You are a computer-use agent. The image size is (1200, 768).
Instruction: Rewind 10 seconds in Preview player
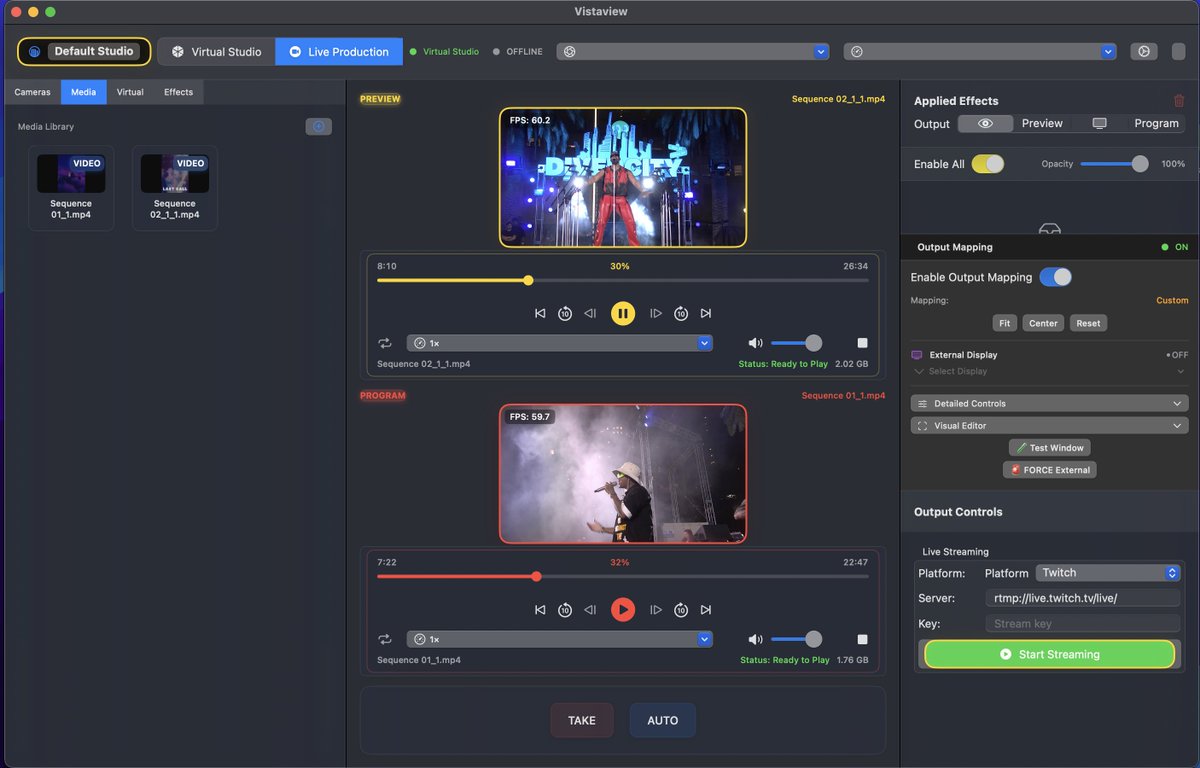pos(565,313)
